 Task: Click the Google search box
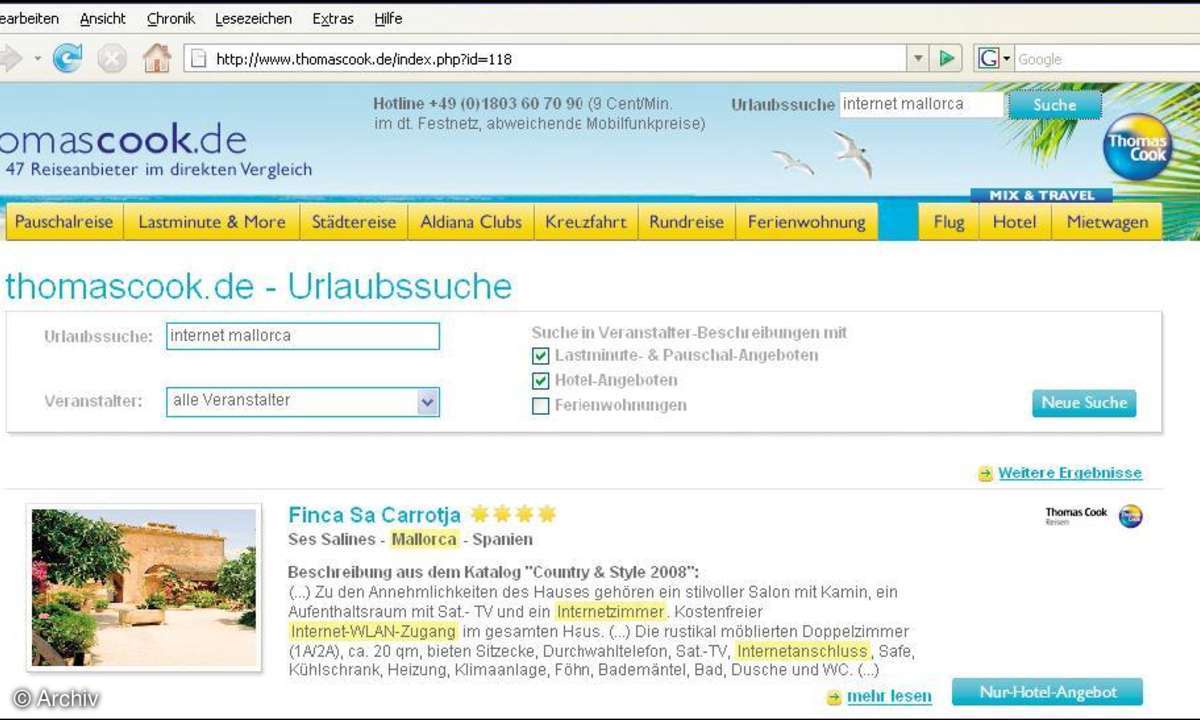(1106, 58)
